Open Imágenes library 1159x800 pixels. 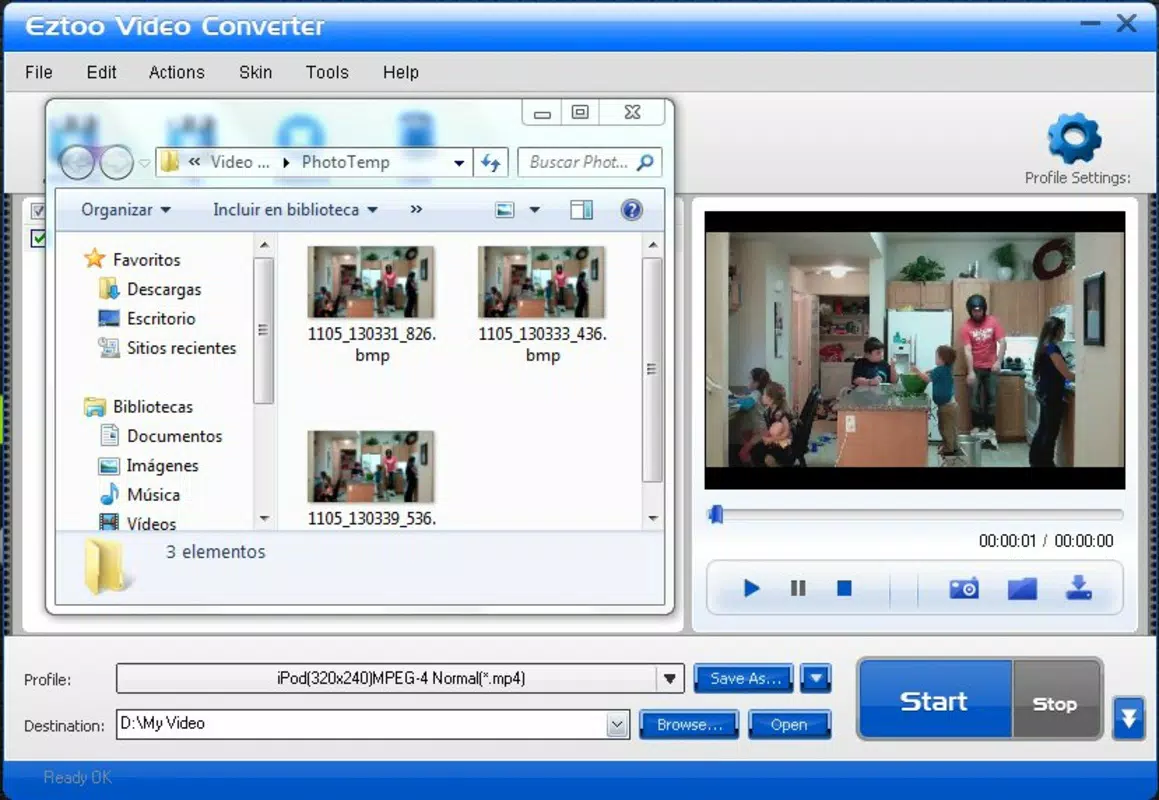[162, 466]
